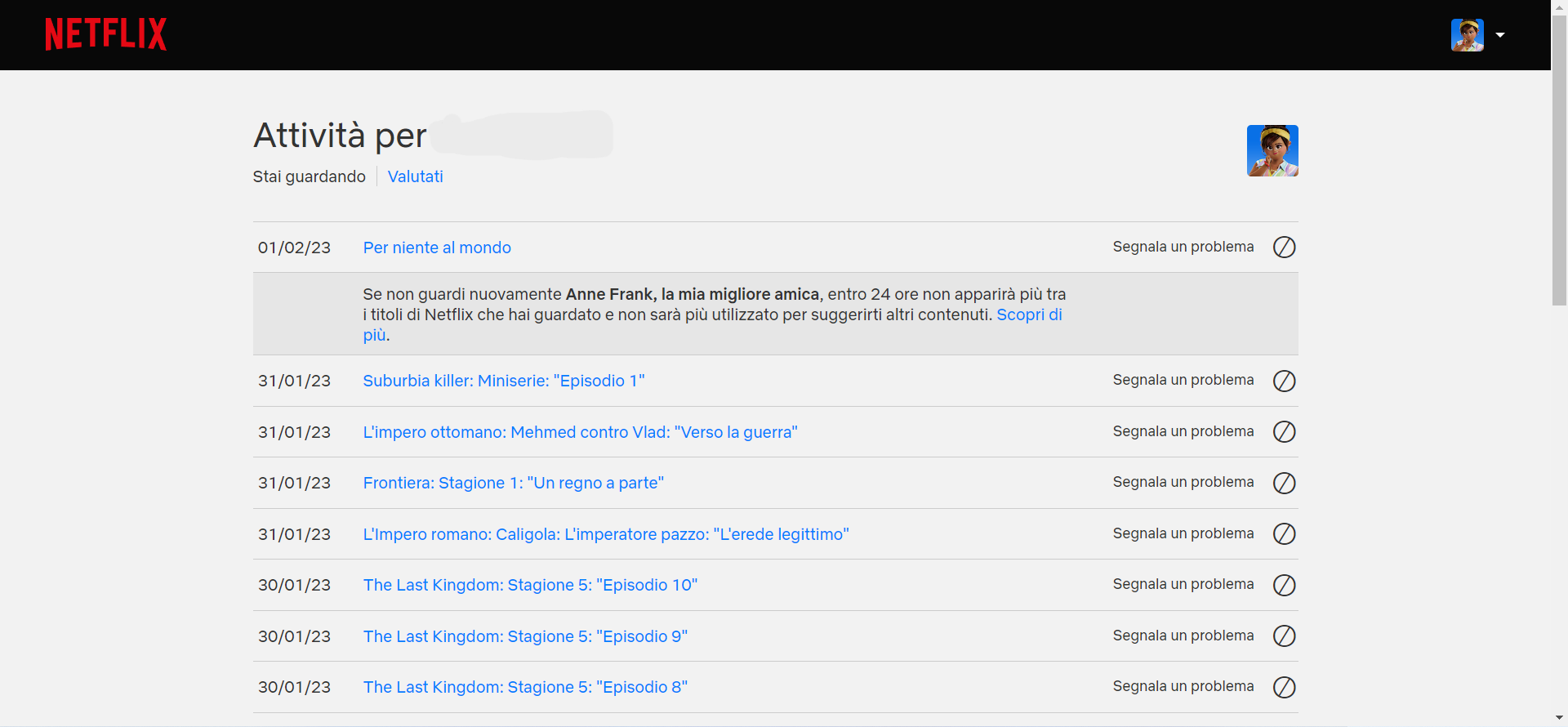Hide L'Impero romano Caligola entry from history
This screenshot has height=727, width=1568.
(1284, 533)
